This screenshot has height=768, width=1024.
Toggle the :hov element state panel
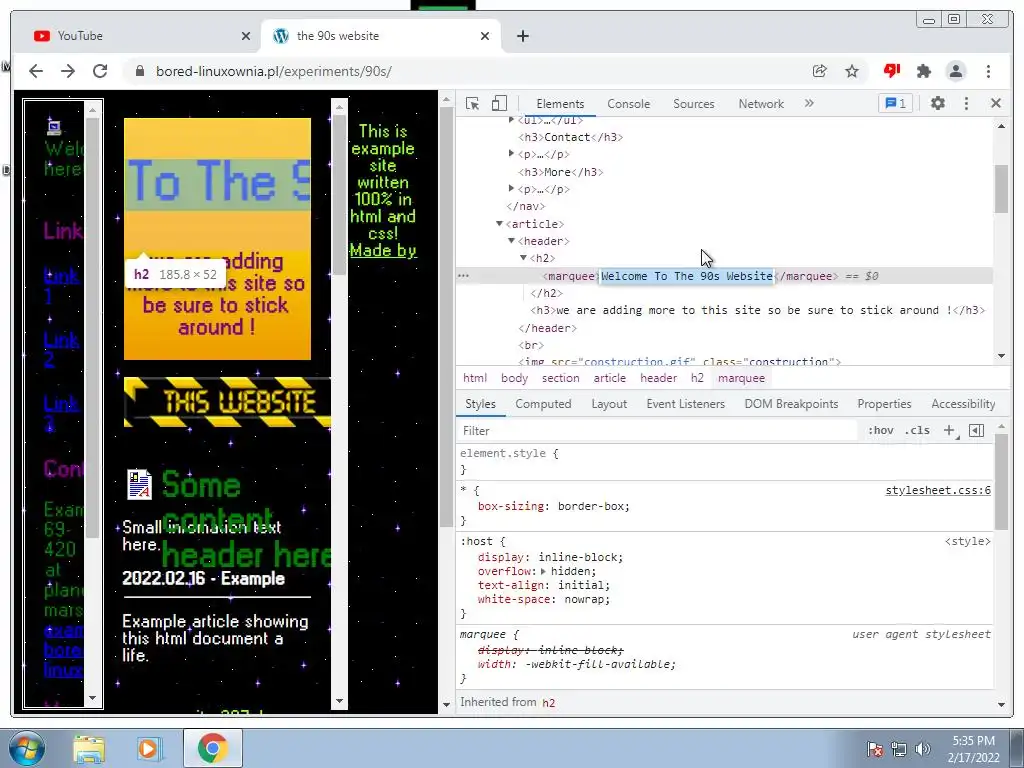[x=880, y=430]
